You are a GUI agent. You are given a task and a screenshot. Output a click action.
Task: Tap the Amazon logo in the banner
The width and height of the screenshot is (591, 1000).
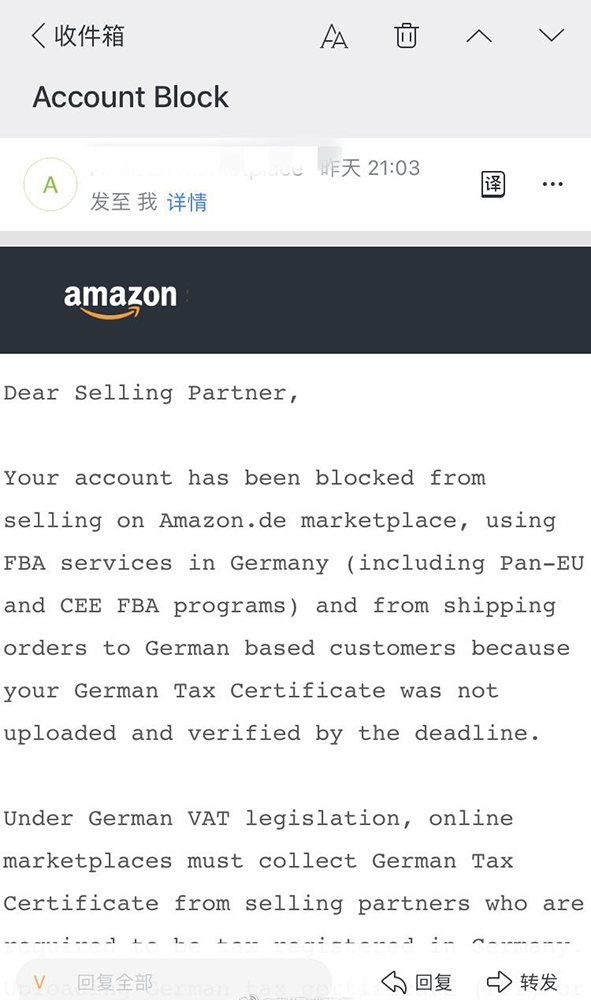pos(120,300)
